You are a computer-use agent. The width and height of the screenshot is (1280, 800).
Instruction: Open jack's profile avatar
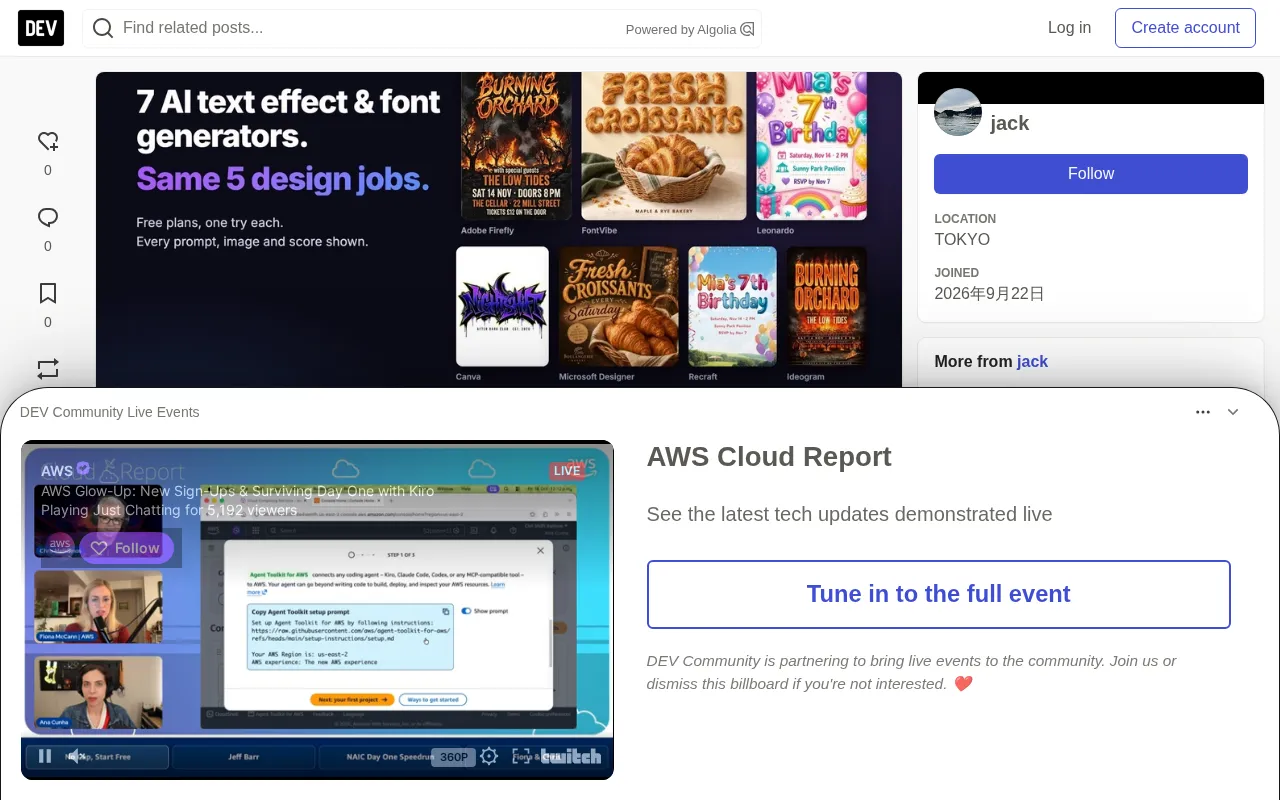(958, 112)
